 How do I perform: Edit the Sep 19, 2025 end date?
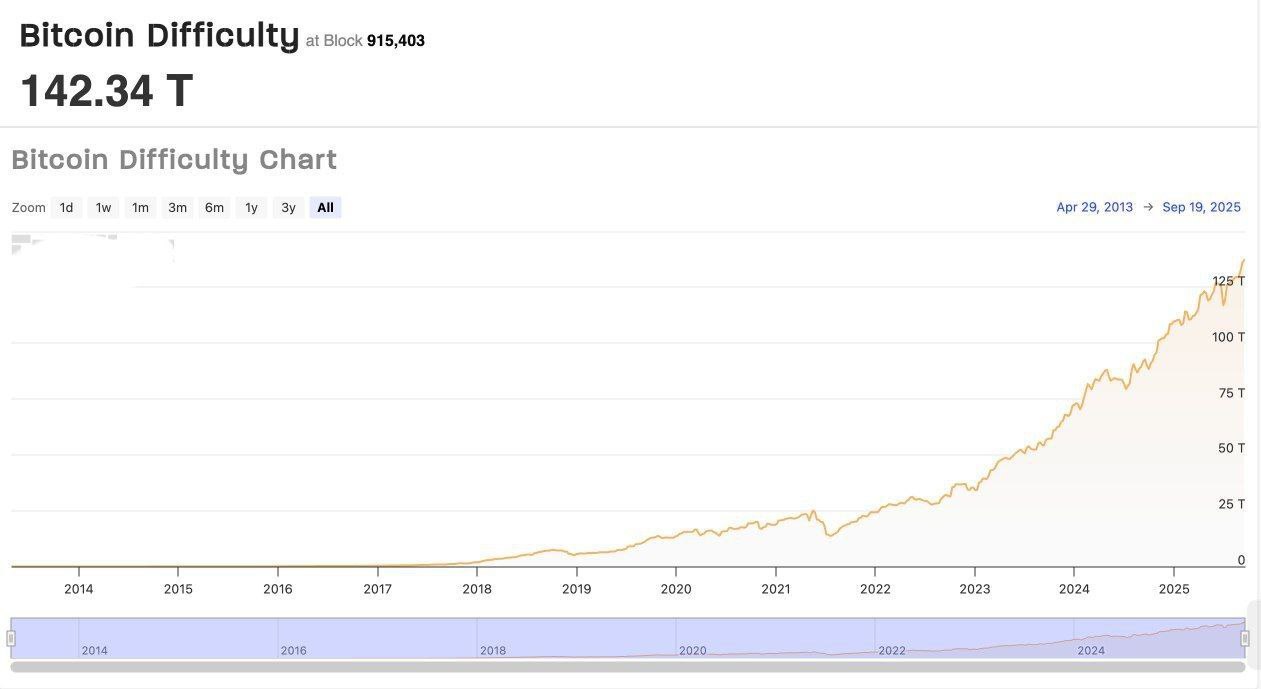tap(1201, 207)
